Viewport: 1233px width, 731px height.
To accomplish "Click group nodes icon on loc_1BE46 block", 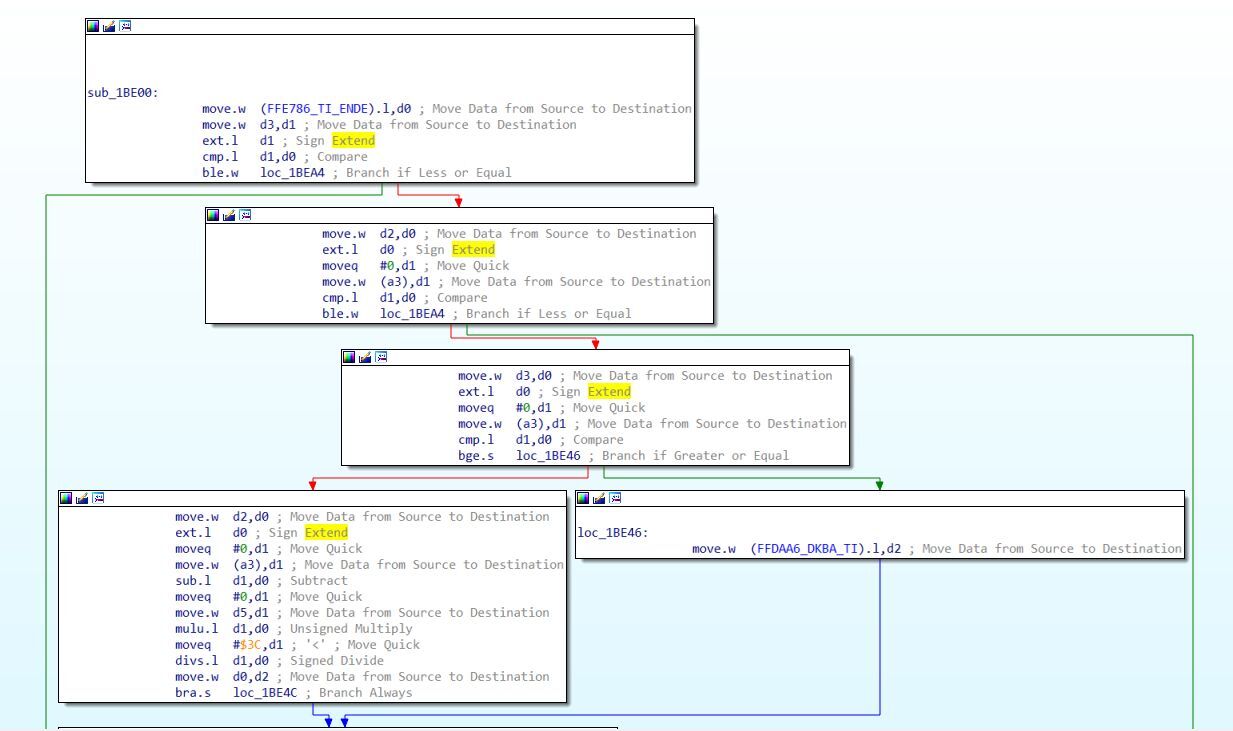I will [x=615, y=498].
